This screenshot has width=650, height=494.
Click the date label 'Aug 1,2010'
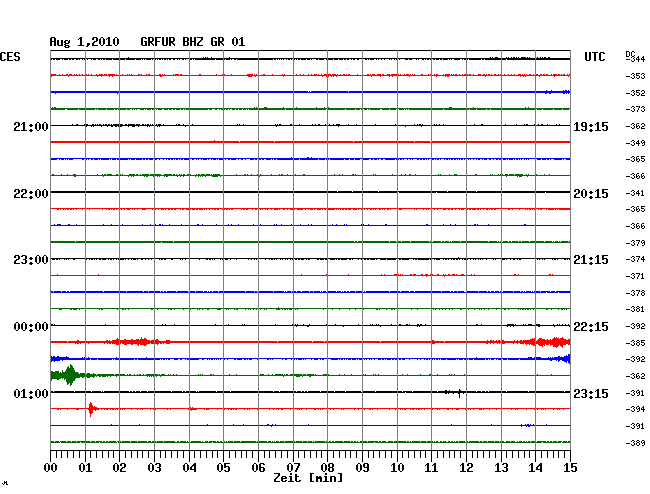(x=84, y=42)
